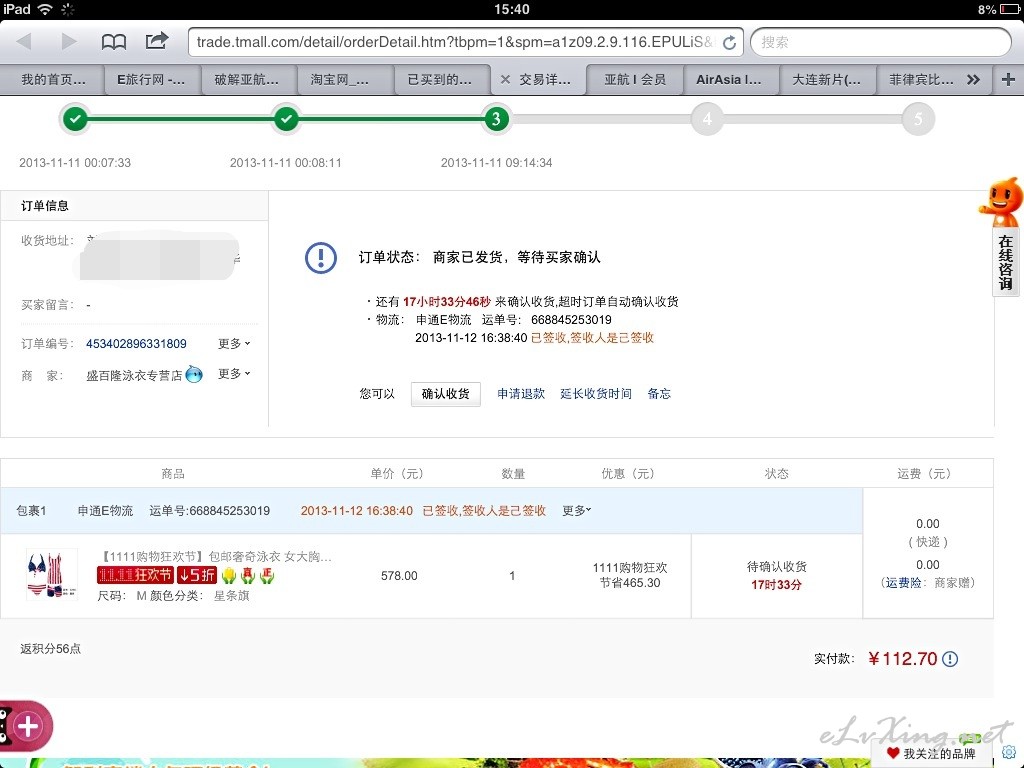Switch to the 我的首页 tab
The image size is (1024, 768).
[53, 80]
